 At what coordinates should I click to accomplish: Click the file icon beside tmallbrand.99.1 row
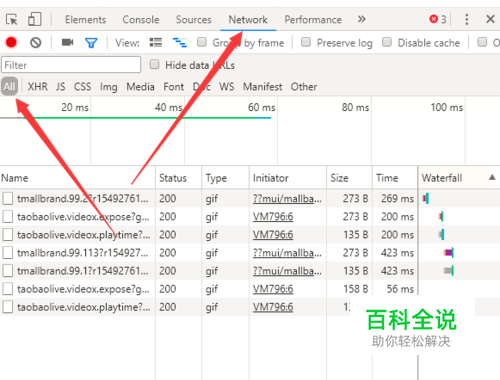pos(8,271)
